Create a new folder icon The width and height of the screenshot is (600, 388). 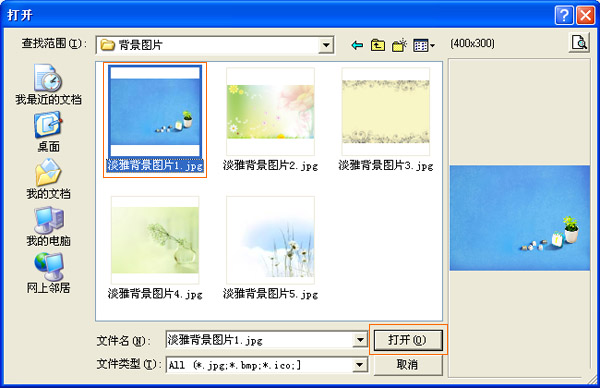(x=399, y=46)
